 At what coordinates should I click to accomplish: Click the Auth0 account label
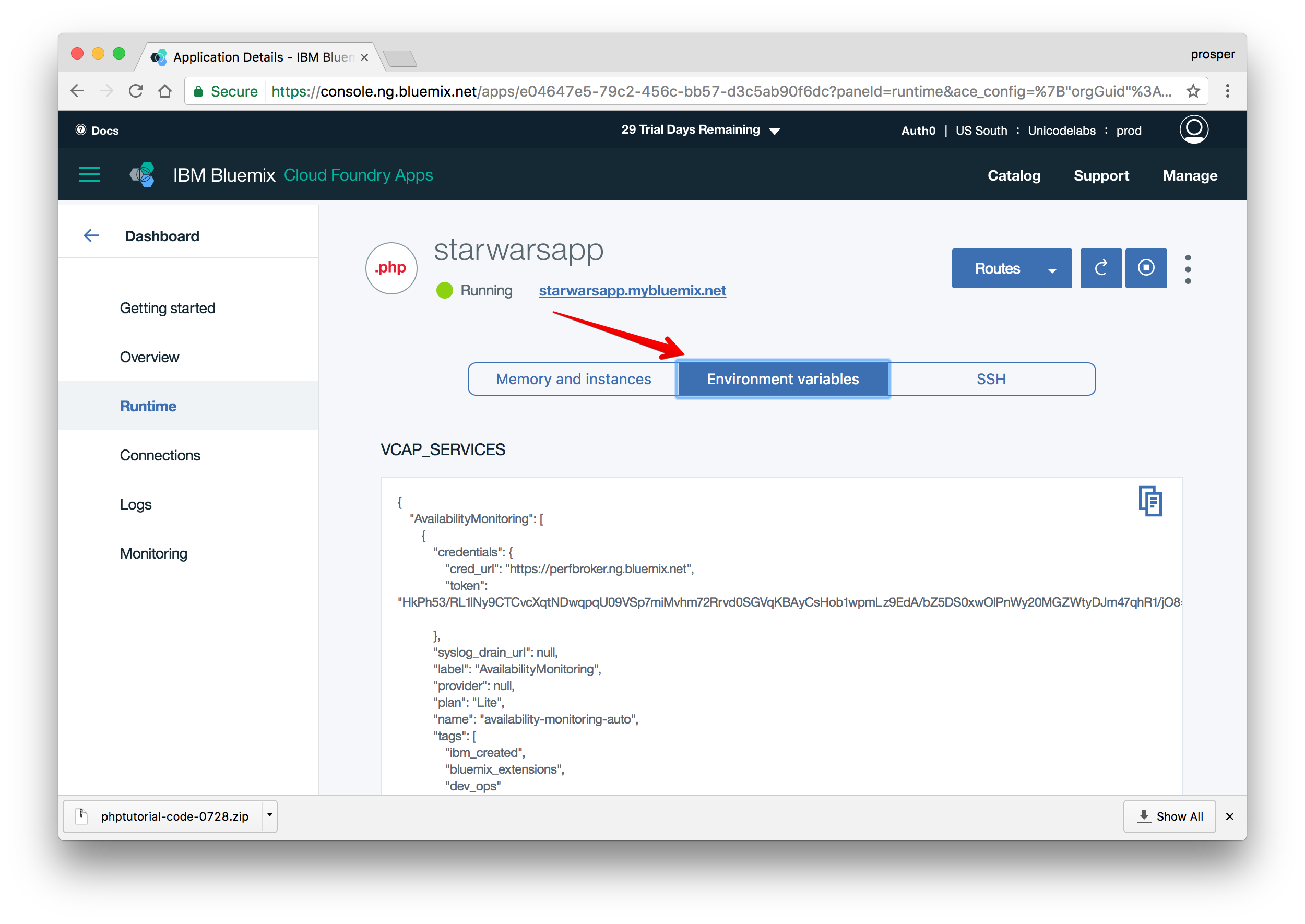pyautogui.click(x=918, y=131)
